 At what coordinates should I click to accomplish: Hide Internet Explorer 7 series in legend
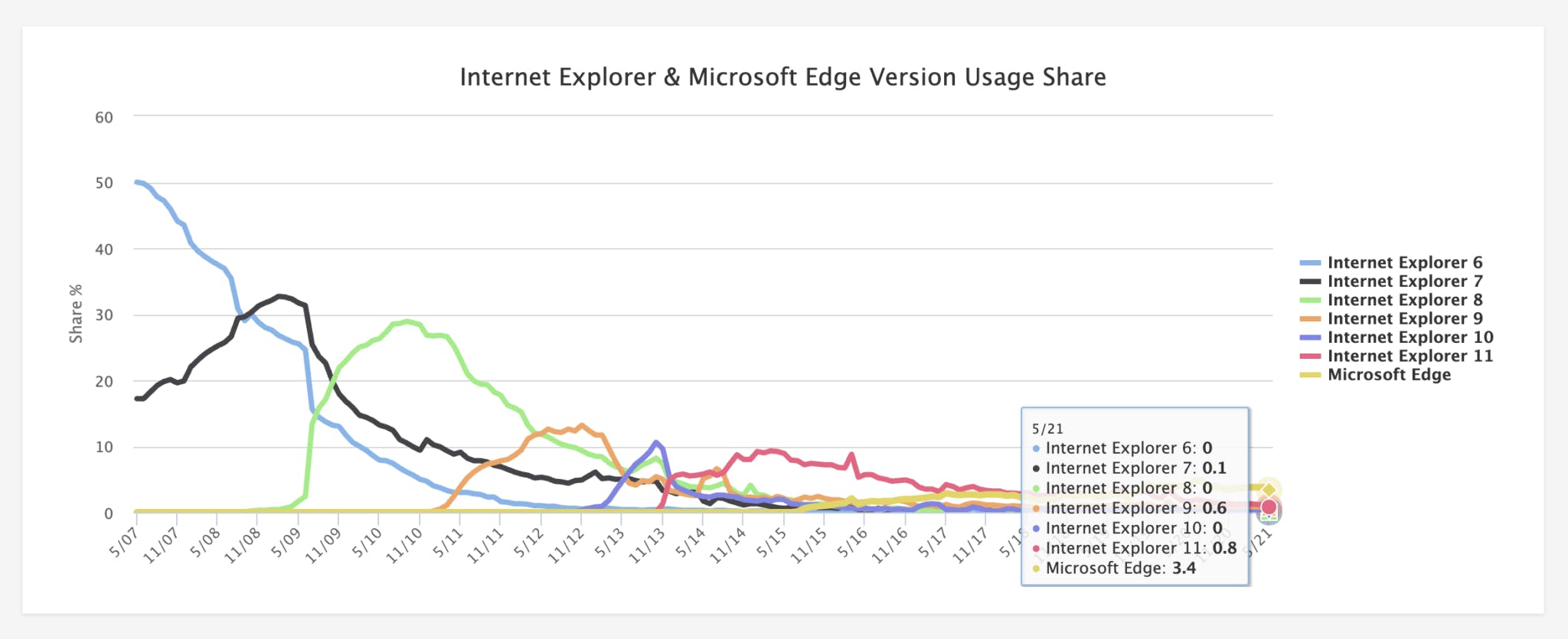click(x=1404, y=282)
